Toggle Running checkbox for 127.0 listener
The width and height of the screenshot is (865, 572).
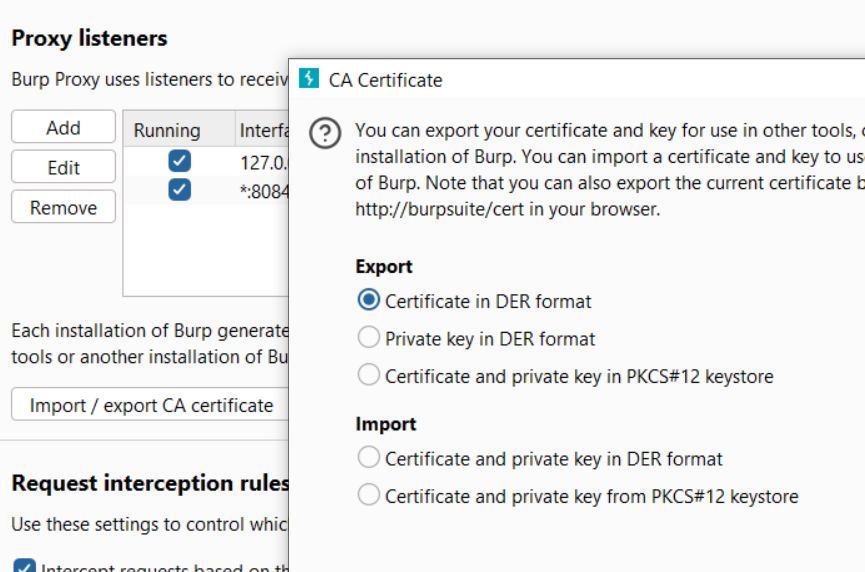point(180,161)
